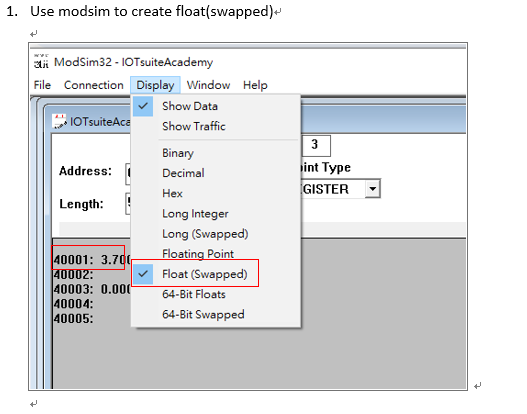Select Decimal display format
Viewport: 527px width, 414px height.
(x=183, y=173)
